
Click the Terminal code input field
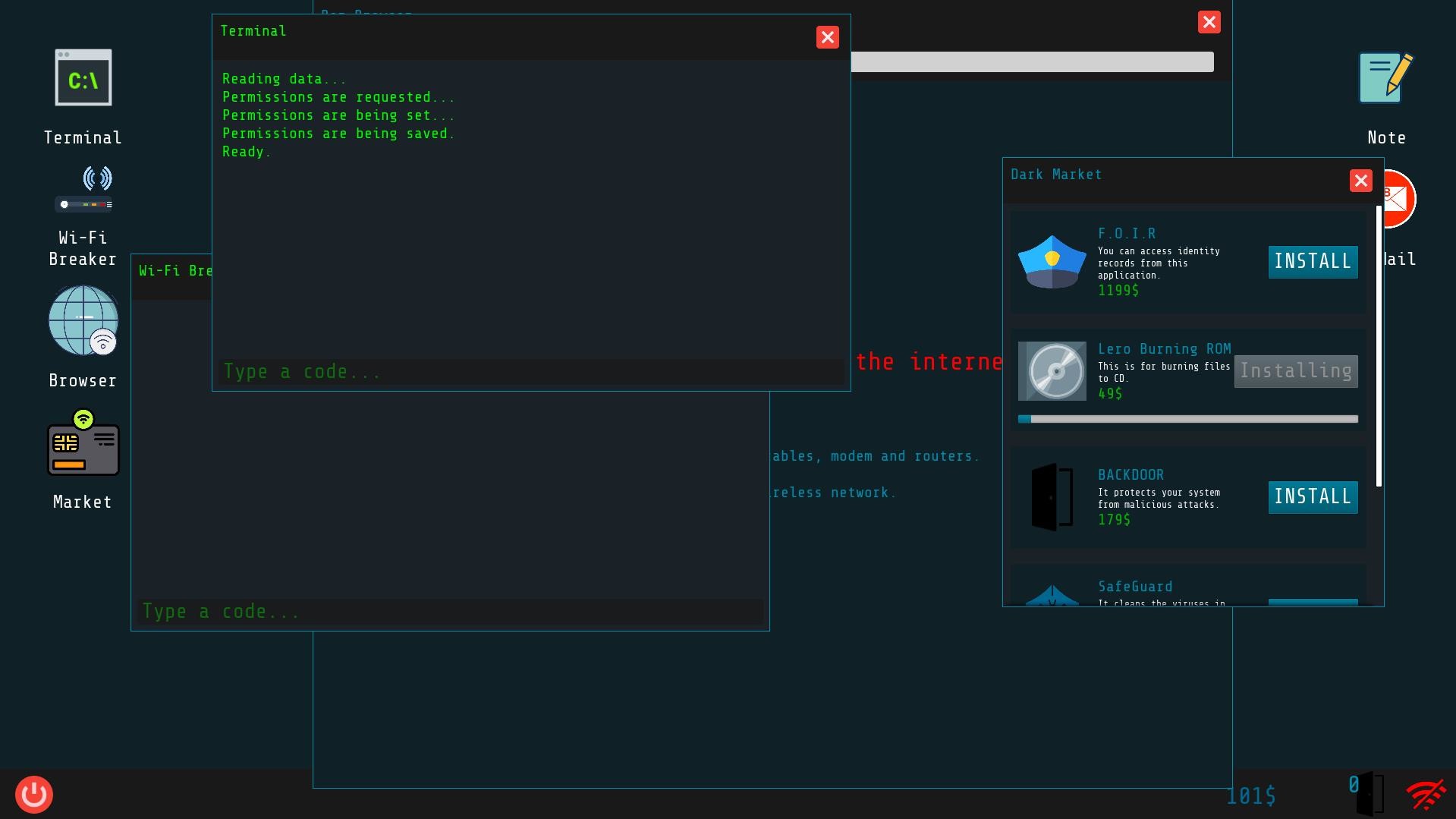click(530, 371)
